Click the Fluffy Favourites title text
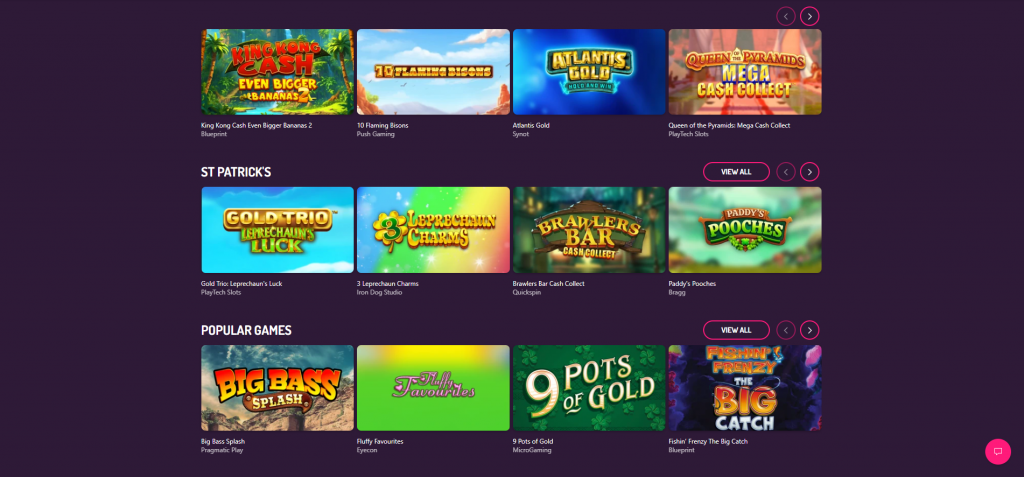 coord(380,442)
